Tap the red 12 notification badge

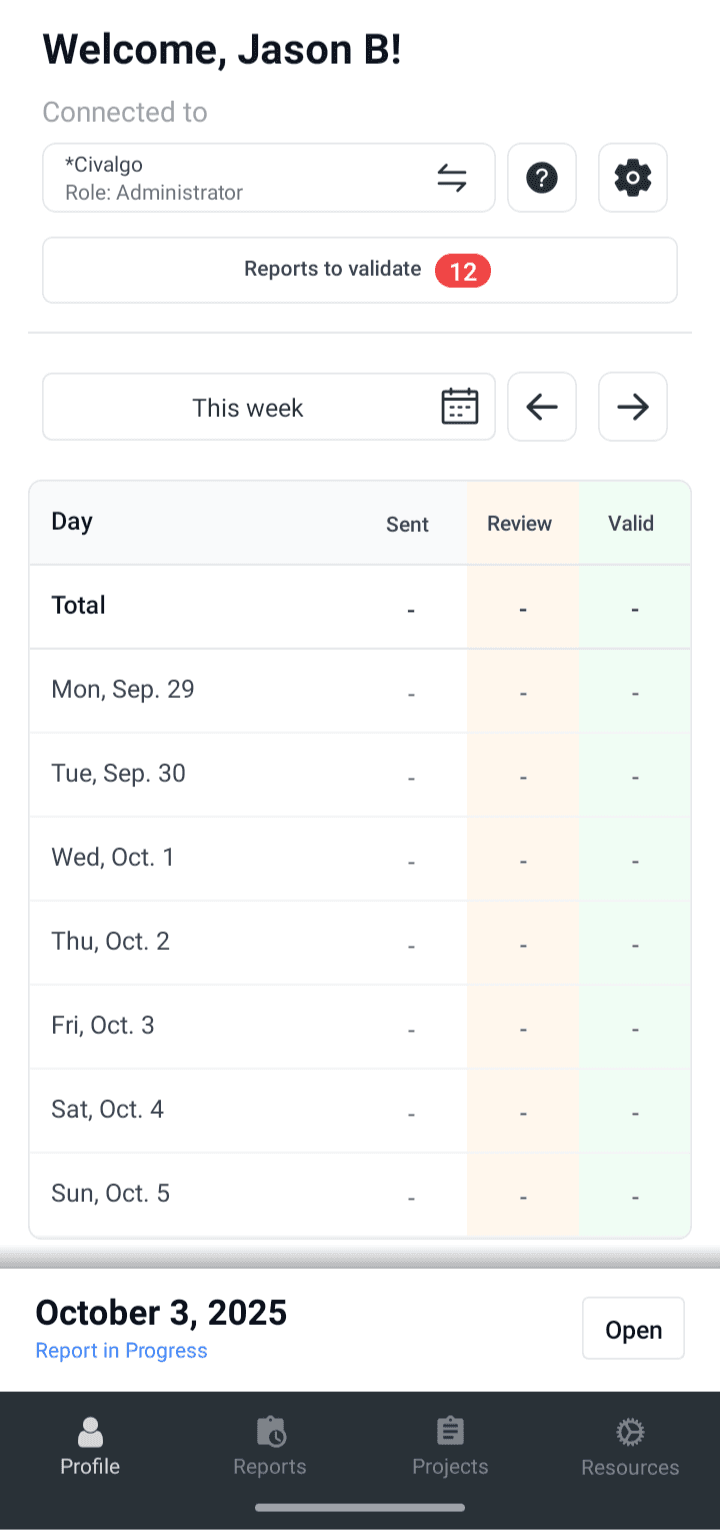pyautogui.click(x=463, y=270)
